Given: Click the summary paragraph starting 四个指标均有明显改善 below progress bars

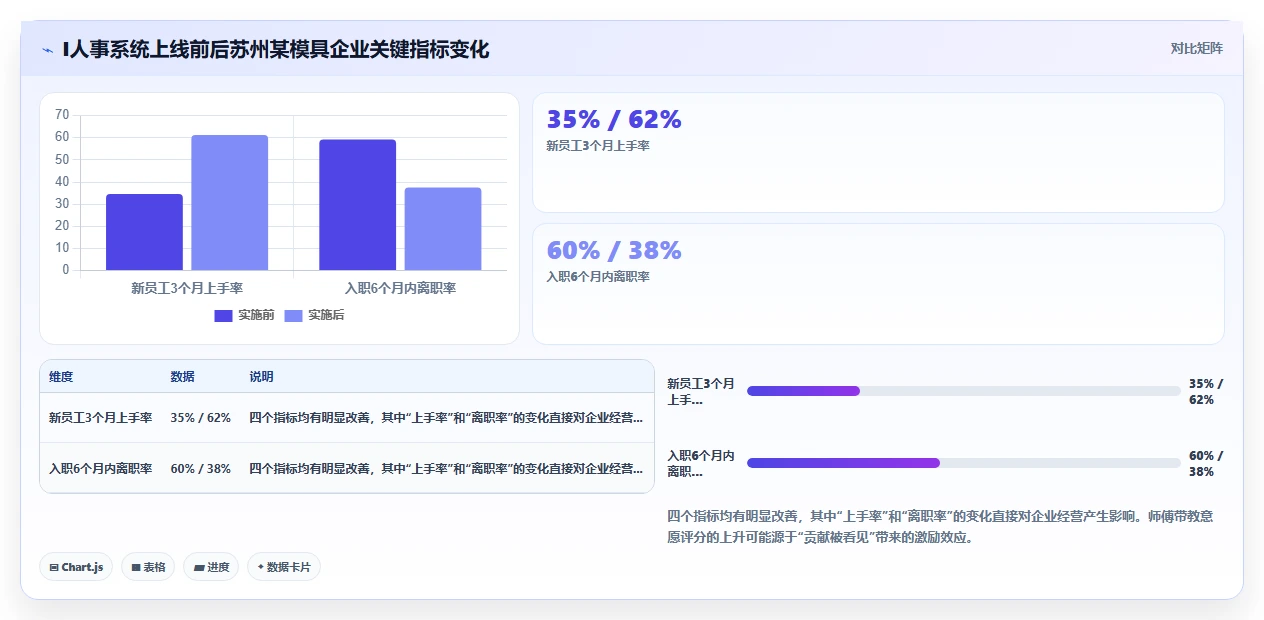Looking at the screenshot, I should tap(940, 527).
